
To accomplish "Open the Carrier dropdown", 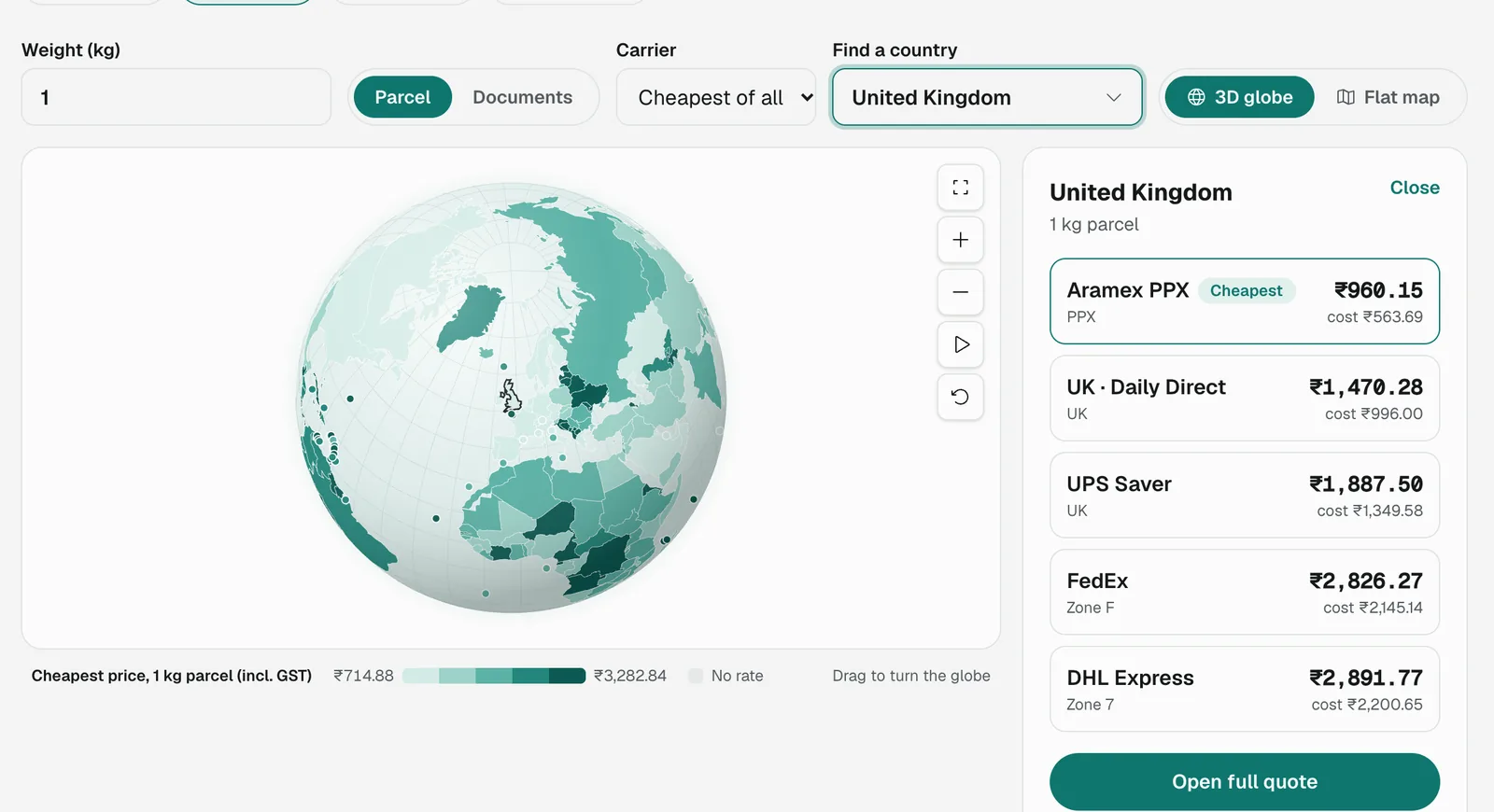I will [x=716, y=97].
